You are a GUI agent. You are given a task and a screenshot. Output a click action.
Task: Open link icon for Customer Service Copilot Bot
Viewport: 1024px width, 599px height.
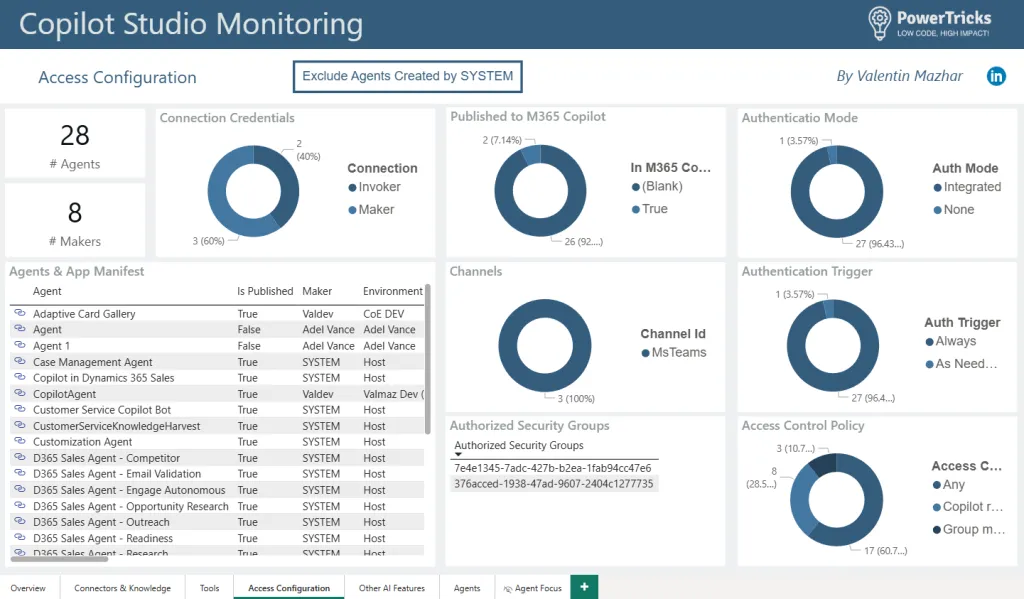[x=20, y=410]
